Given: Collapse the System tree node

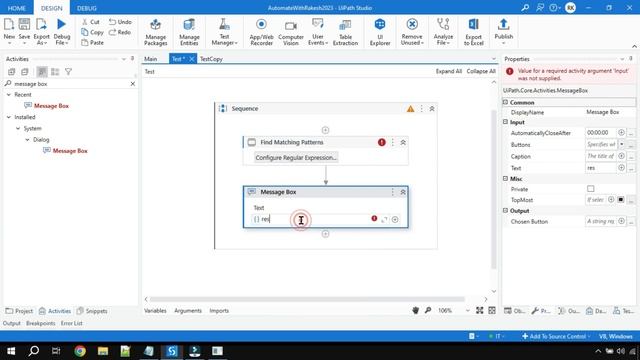Looking at the screenshot, I should [18, 129].
